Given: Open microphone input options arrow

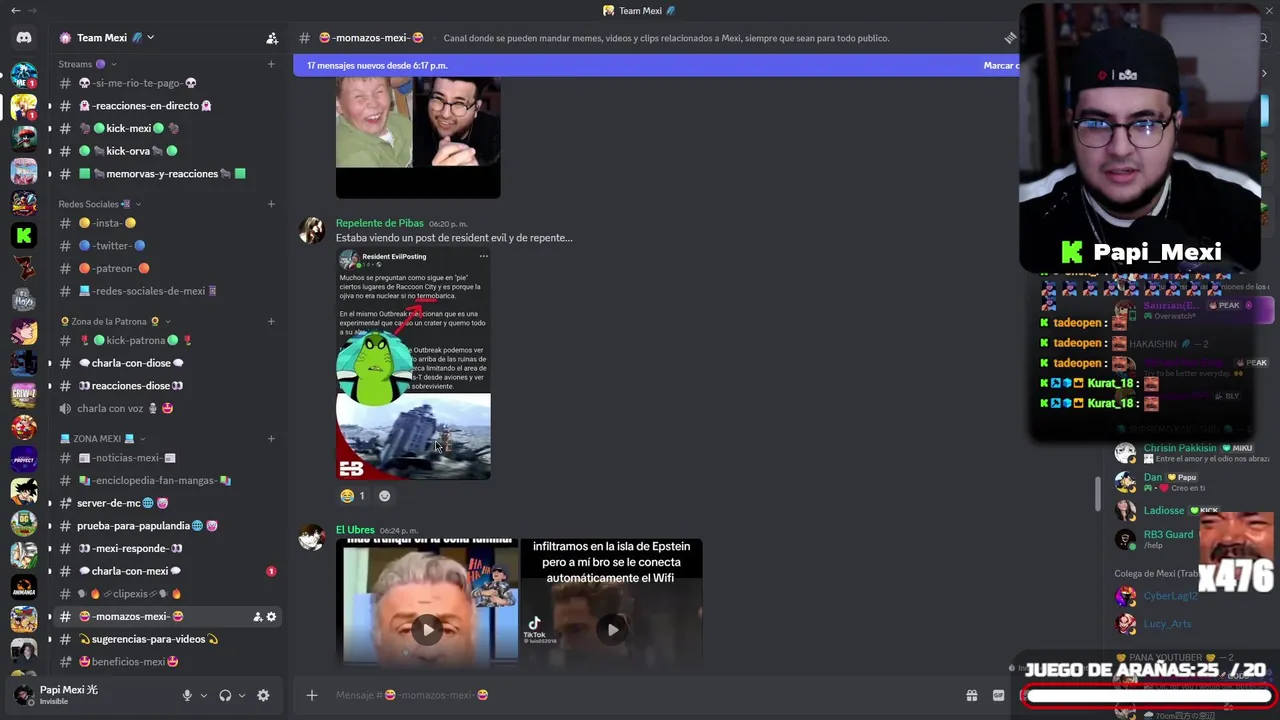Looking at the screenshot, I should click(204, 695).
